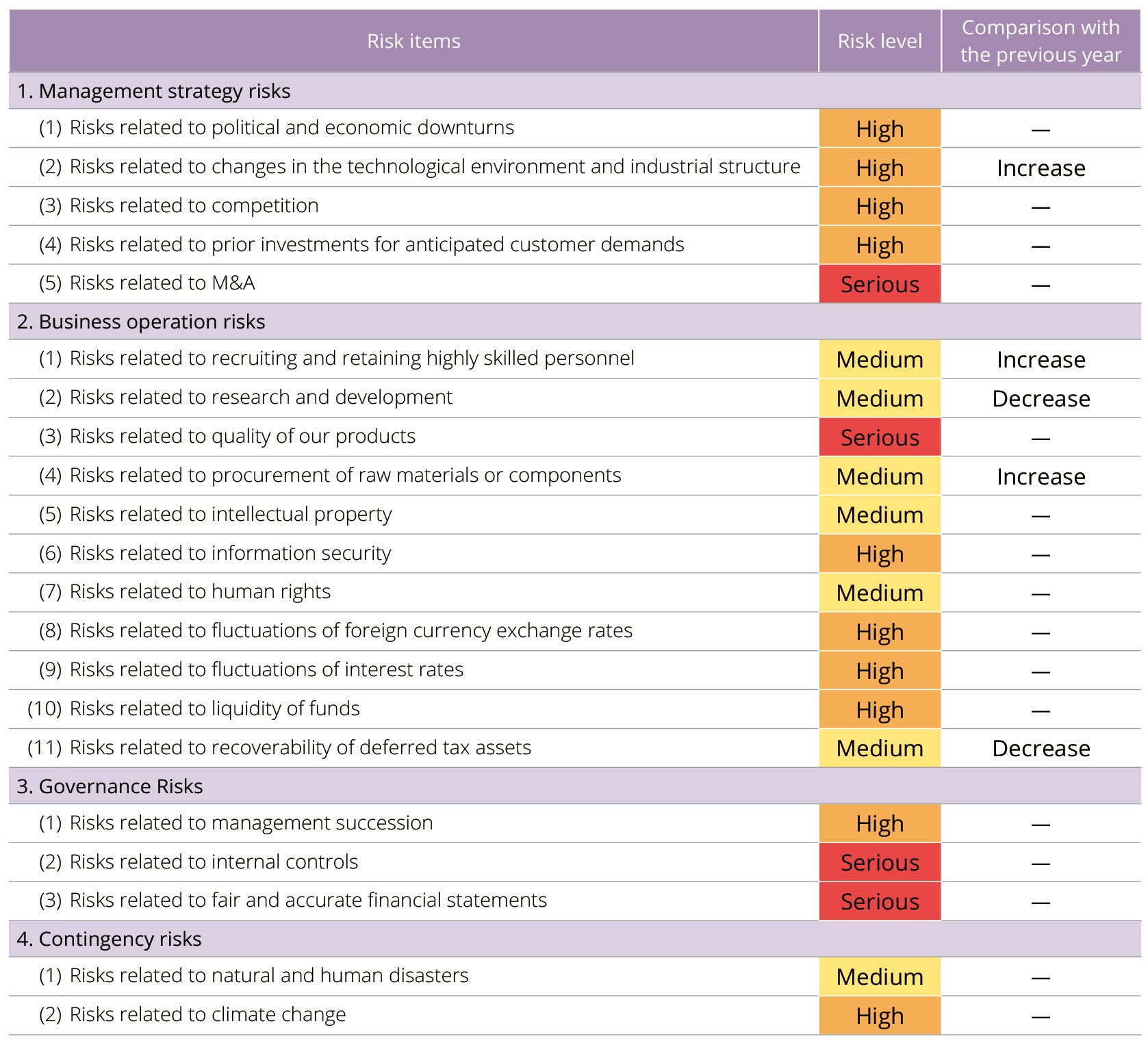
Task: Select "Comparison with the previous year" header
Action: tap(1041, 41)
